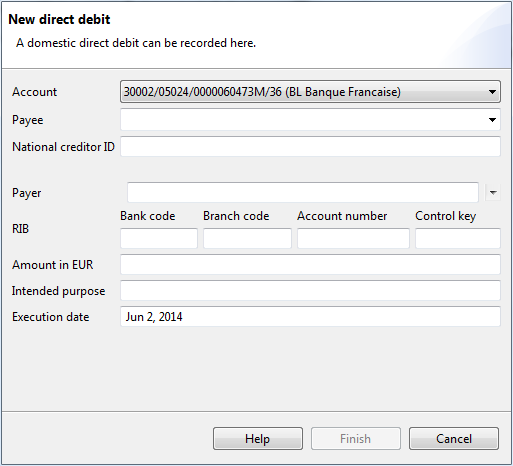Viewport: 513px width, 466px height.
Task: Click the National creditor ID field
Action: coord(310,146)
